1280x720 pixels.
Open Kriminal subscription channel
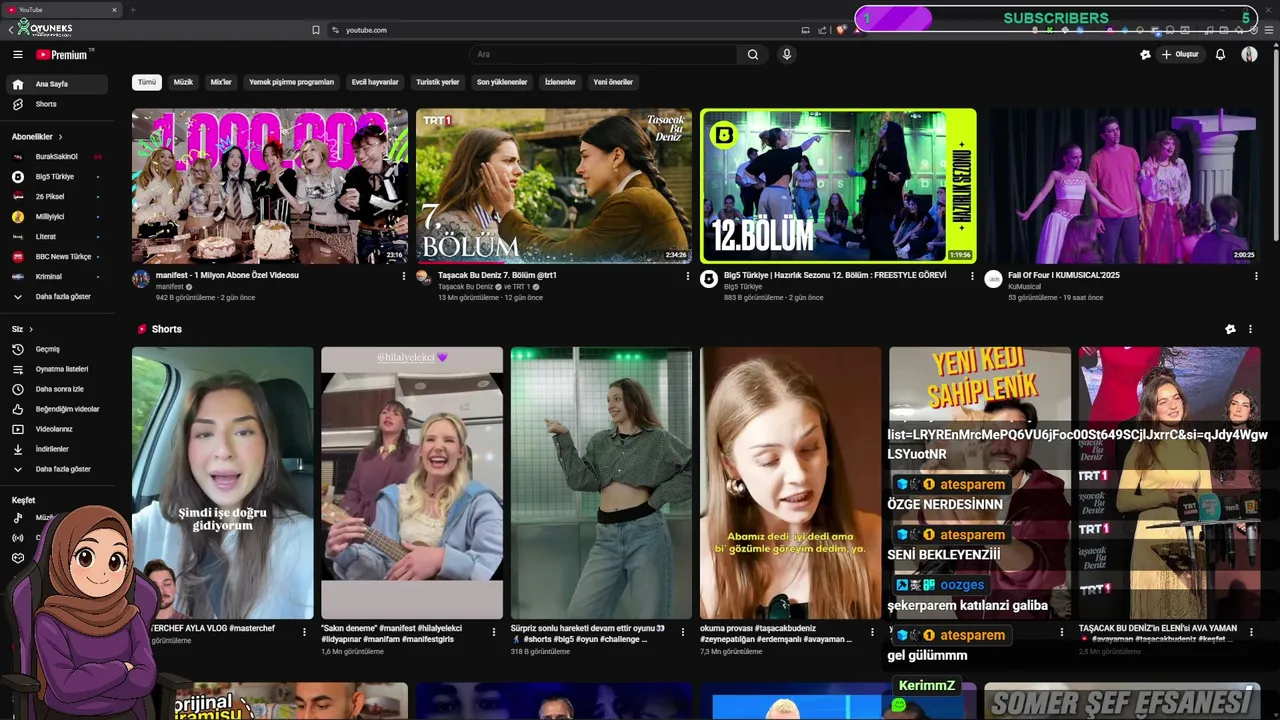[56, 277]
